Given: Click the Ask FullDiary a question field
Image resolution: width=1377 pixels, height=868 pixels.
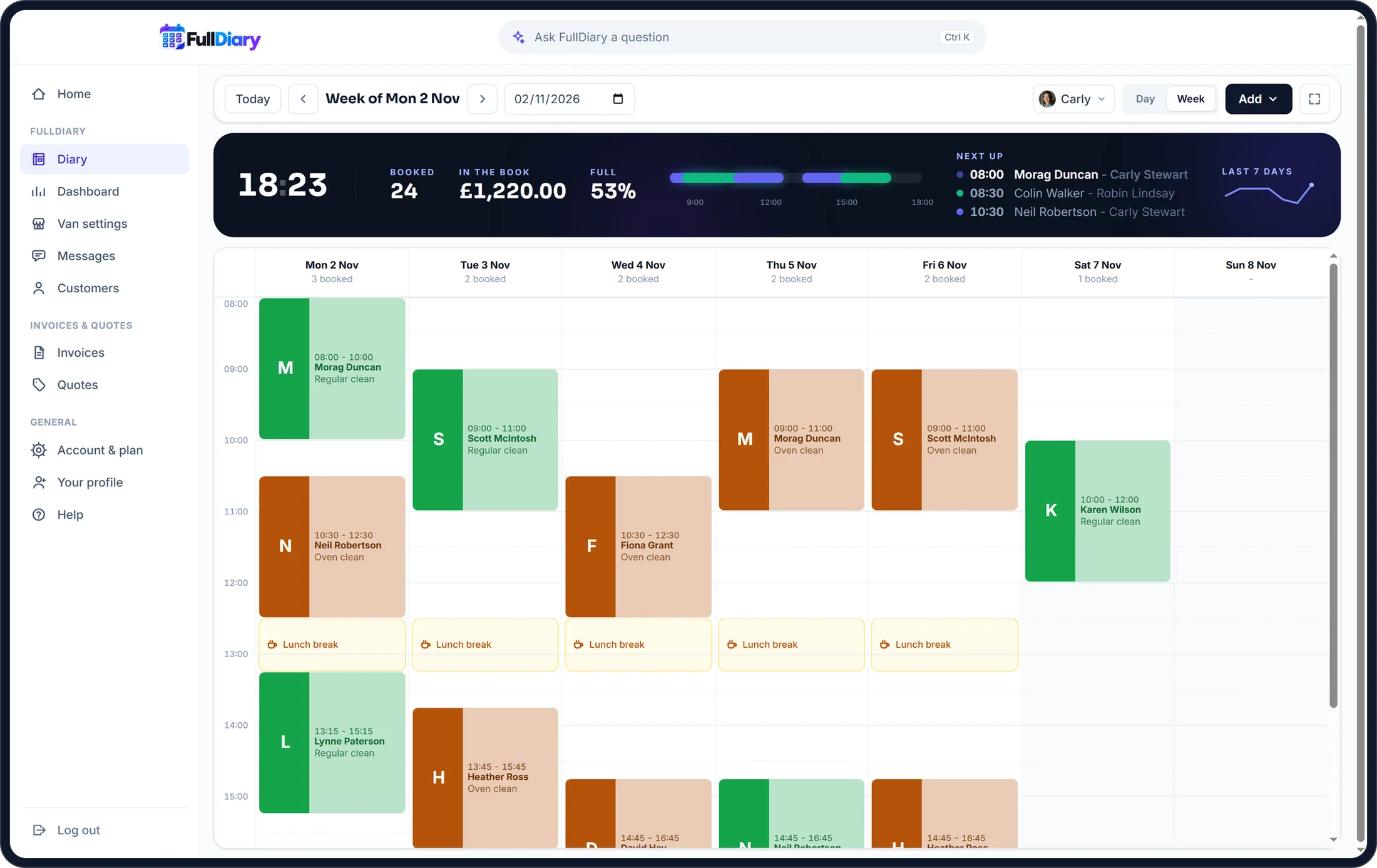Looking at the screenshot, I should click(x=742, y=37).
